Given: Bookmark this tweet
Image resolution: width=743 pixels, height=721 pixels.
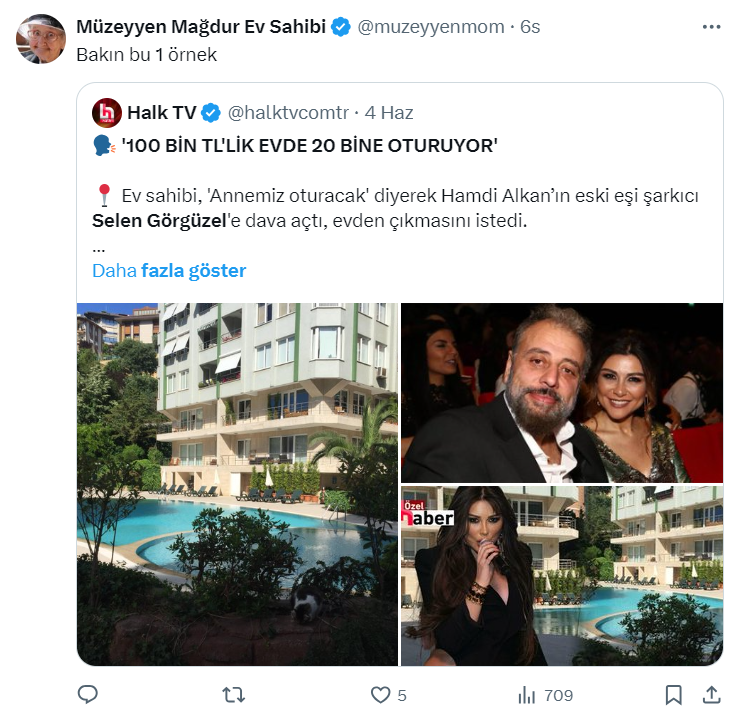Looking at the screenshot, I should coord(674,694).
